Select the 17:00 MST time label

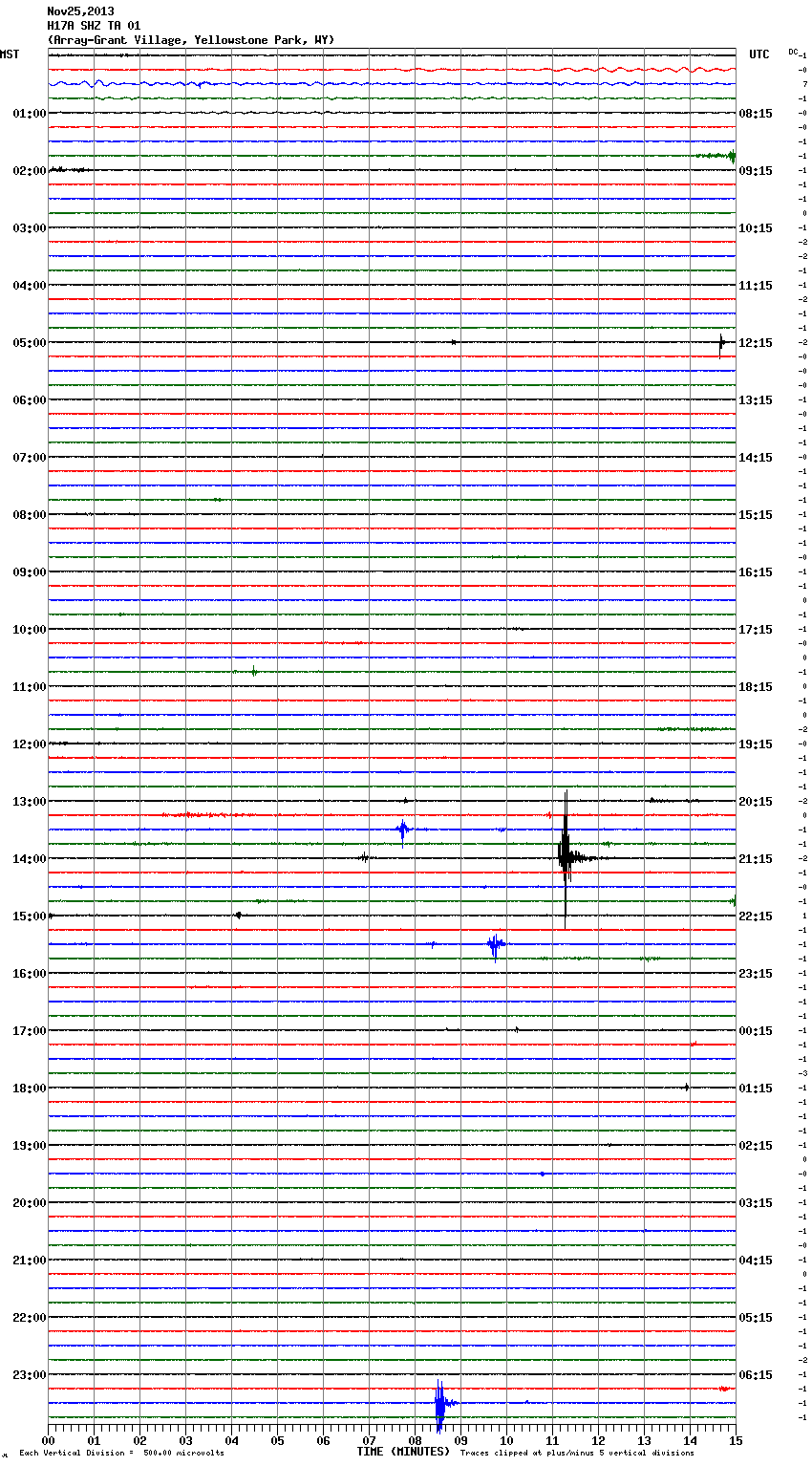(x=29, y=1031)
